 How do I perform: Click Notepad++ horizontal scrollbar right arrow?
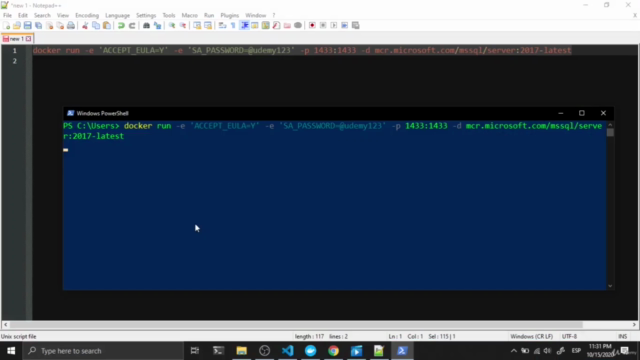(x=634, y=324)
